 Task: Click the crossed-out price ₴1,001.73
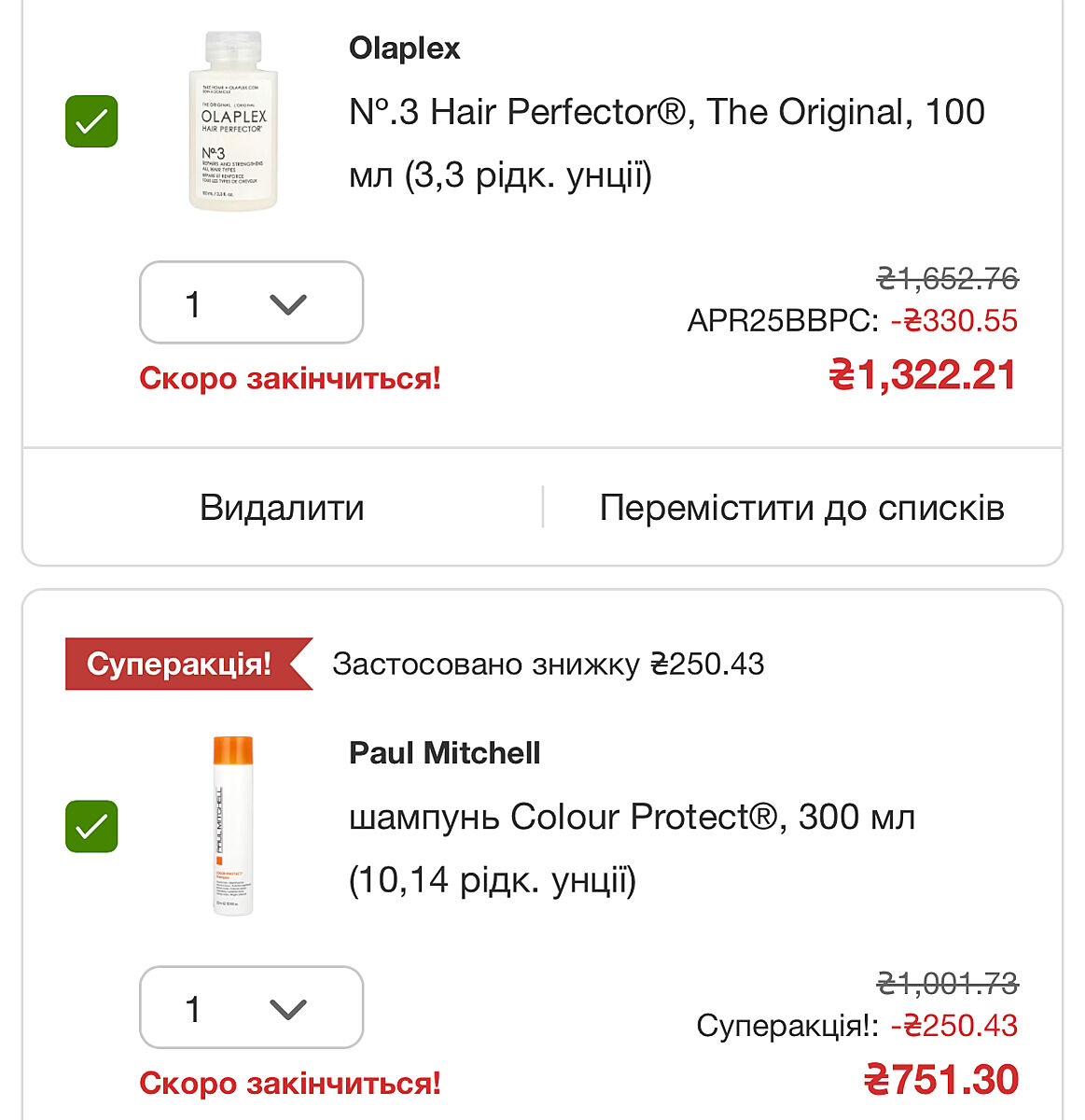(x=947, y=983)
